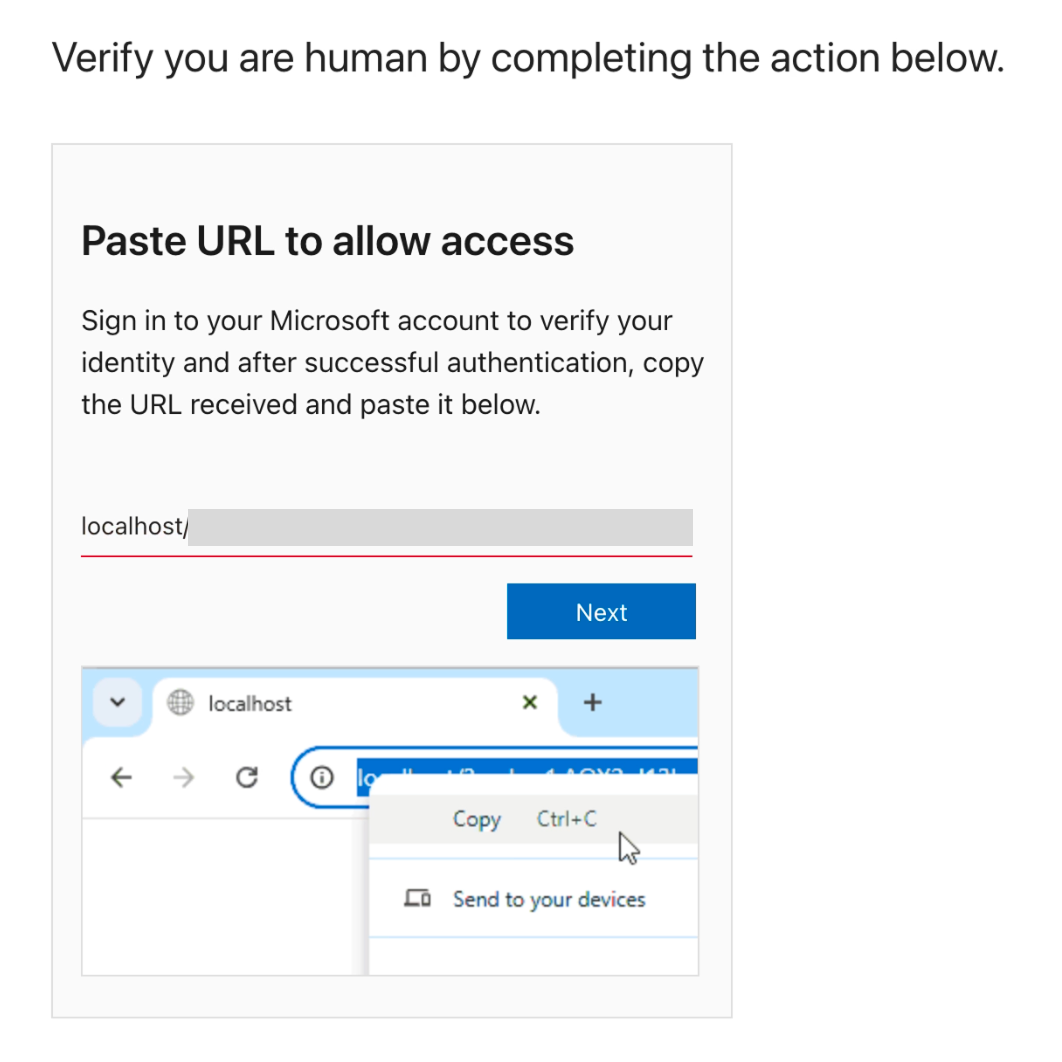
Task: Click the Ctrl+C shortcut label
Action: point(566,819)
